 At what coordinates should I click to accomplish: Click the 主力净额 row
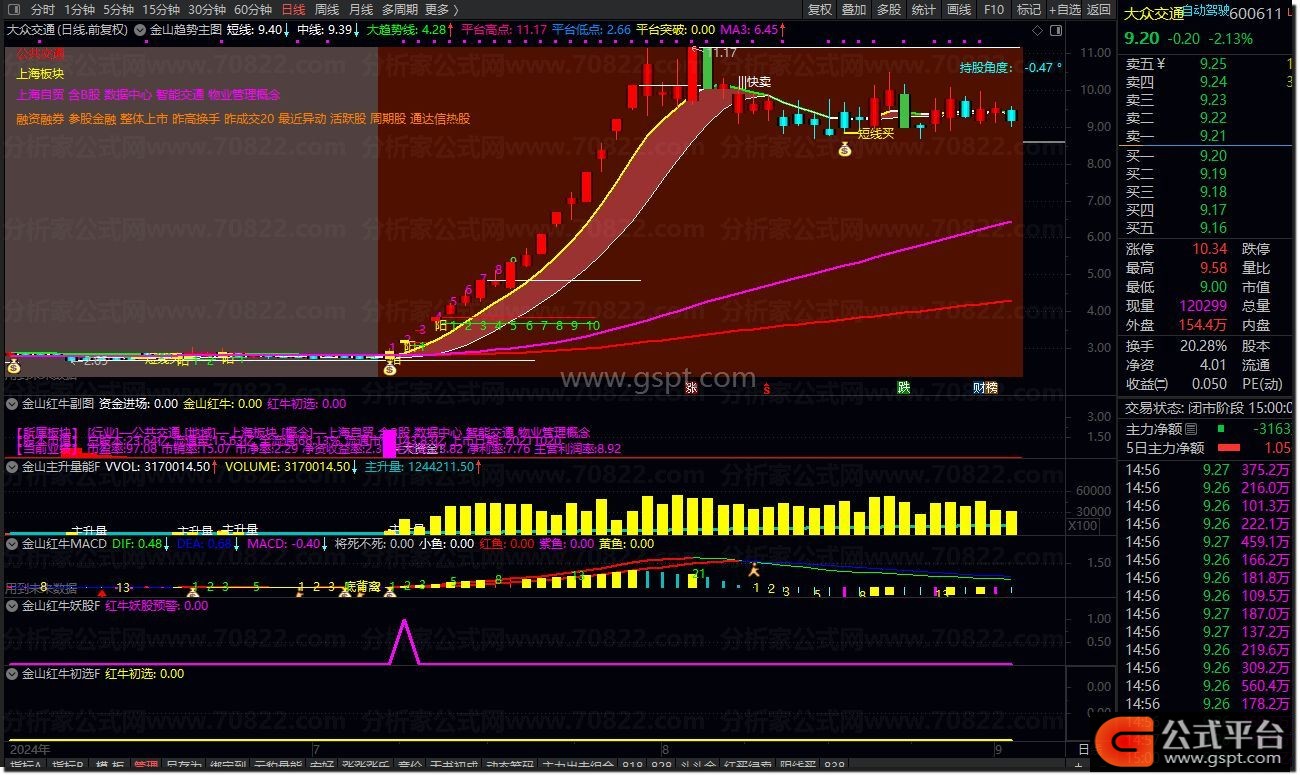(1208, 430)
